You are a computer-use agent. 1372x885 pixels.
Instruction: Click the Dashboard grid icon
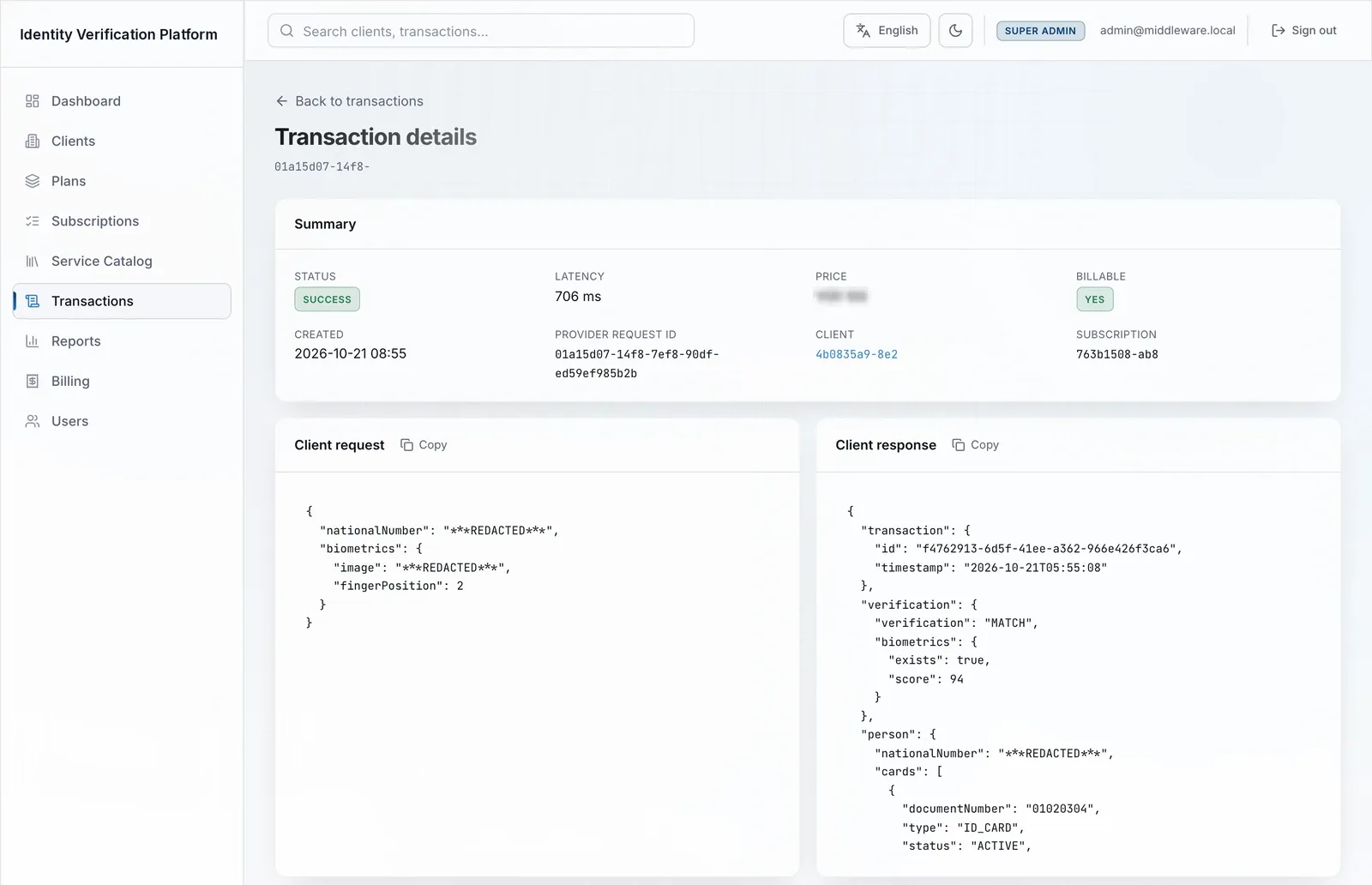pyautogui.click(x=33, y=101)
